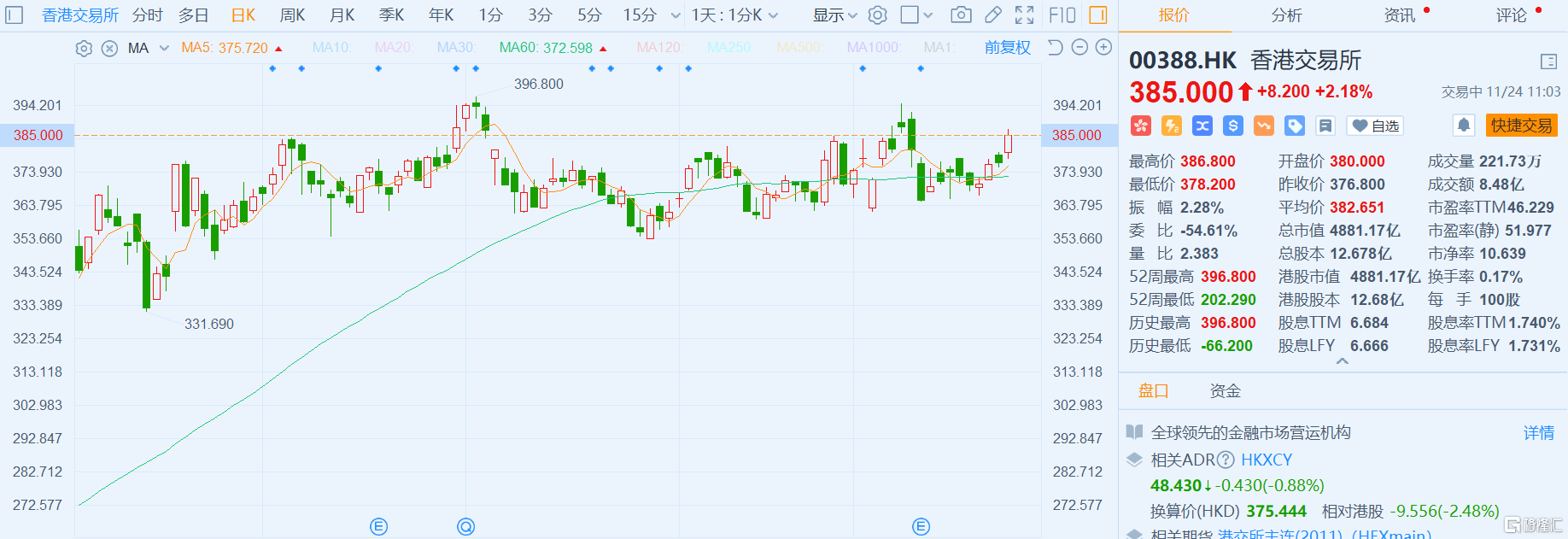Zoom in chart with plus icon
This screenshot has width=1568, height=539.
1103,48
